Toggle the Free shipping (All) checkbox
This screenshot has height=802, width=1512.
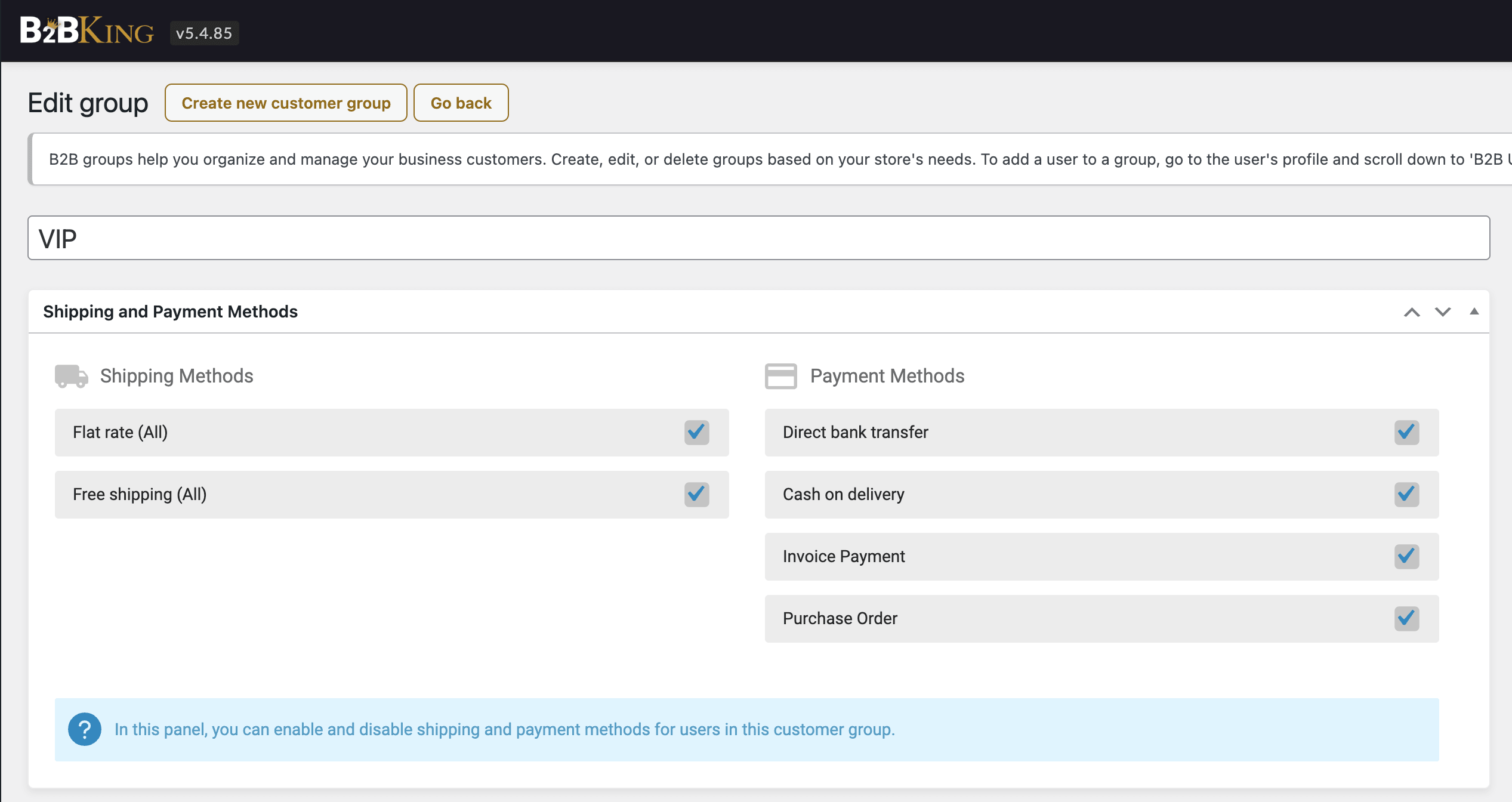tap(696, 494)
